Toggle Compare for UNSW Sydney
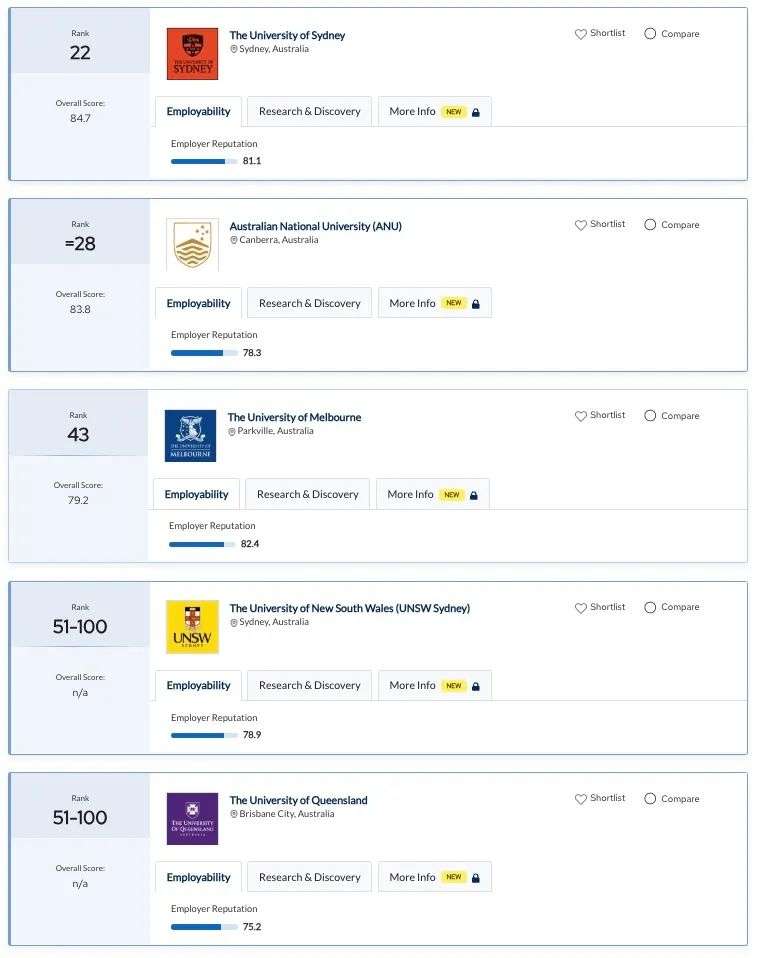The height and width of the screenshot is (958, 758). [x=672, y=607]
